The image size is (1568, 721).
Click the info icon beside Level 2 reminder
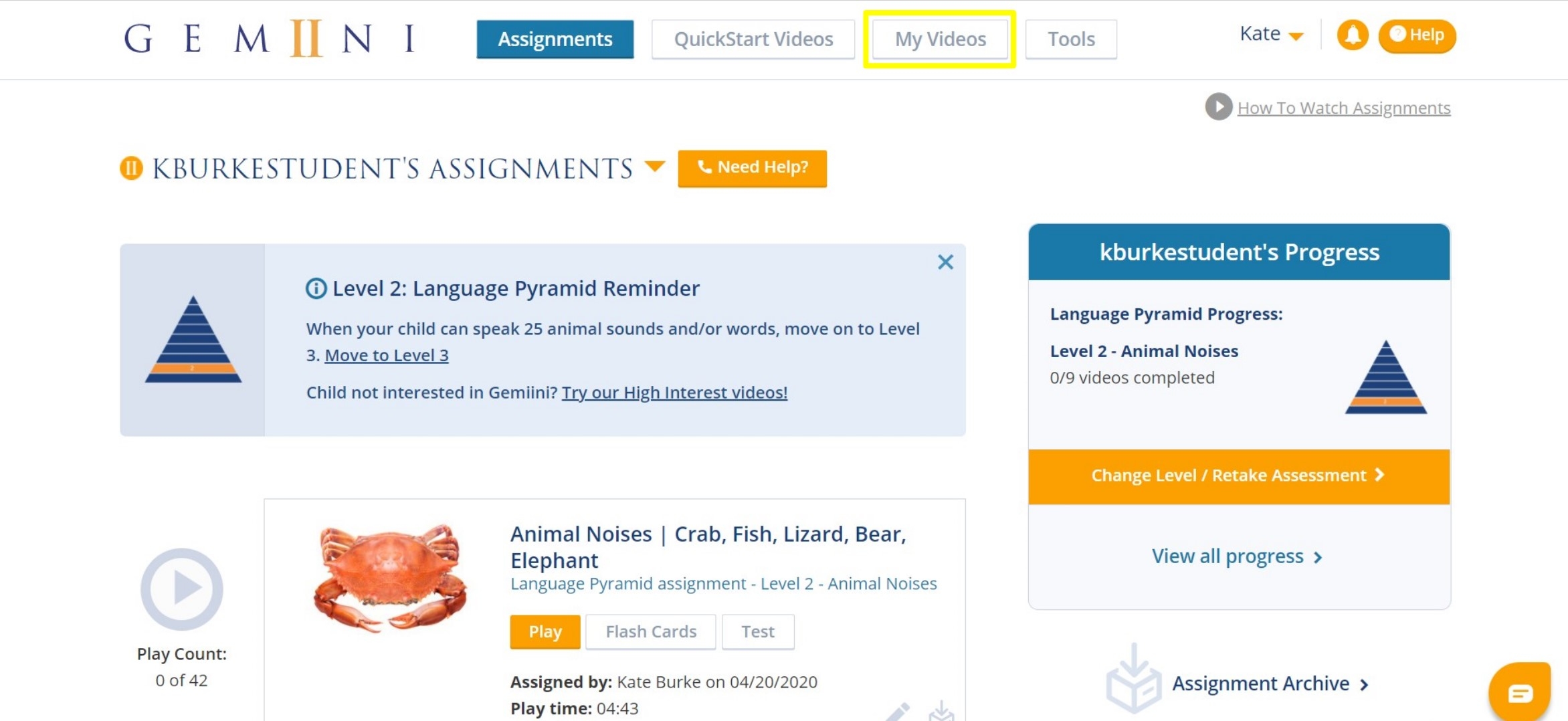316,288
